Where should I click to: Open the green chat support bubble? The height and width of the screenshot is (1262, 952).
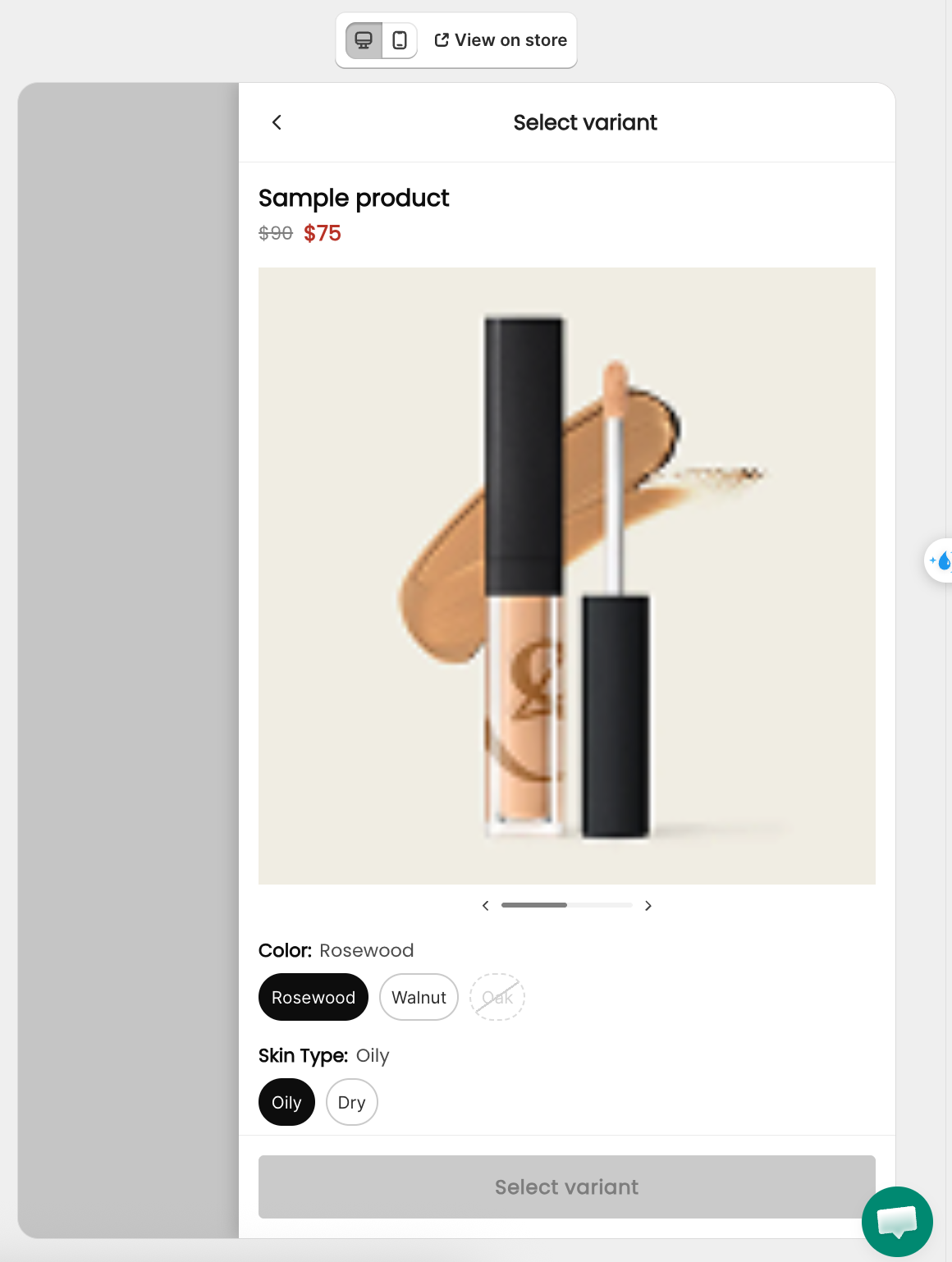point(897,1221)
